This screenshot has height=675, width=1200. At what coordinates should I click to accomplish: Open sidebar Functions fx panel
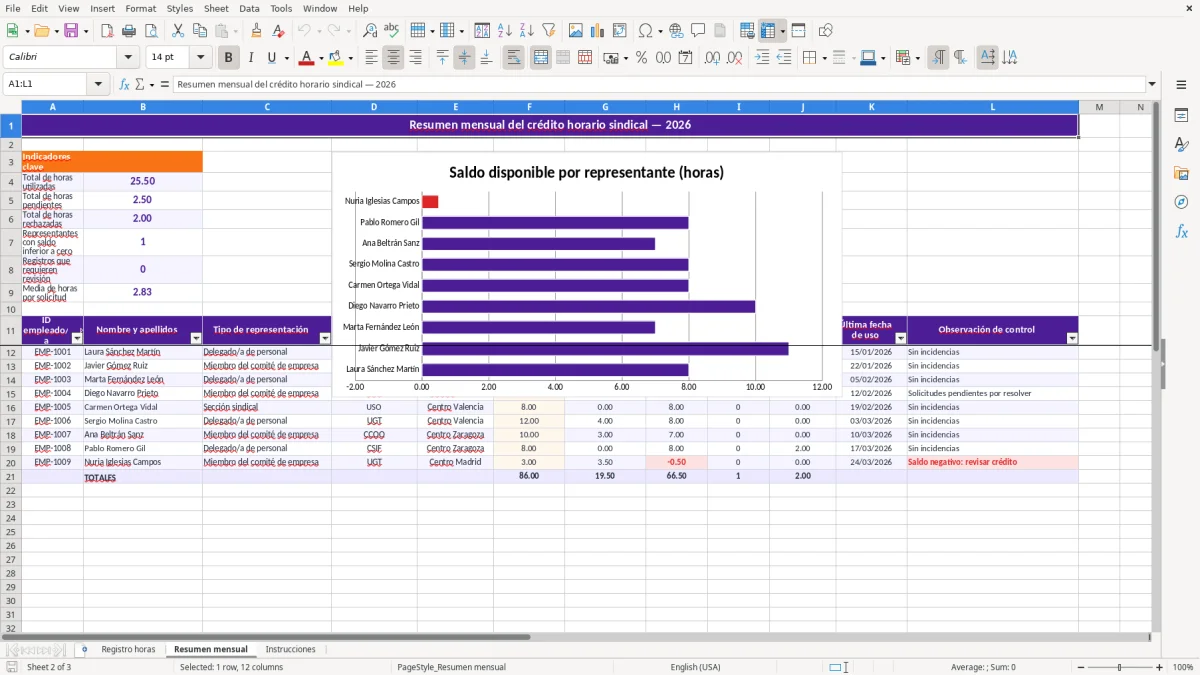[1181, 231]
